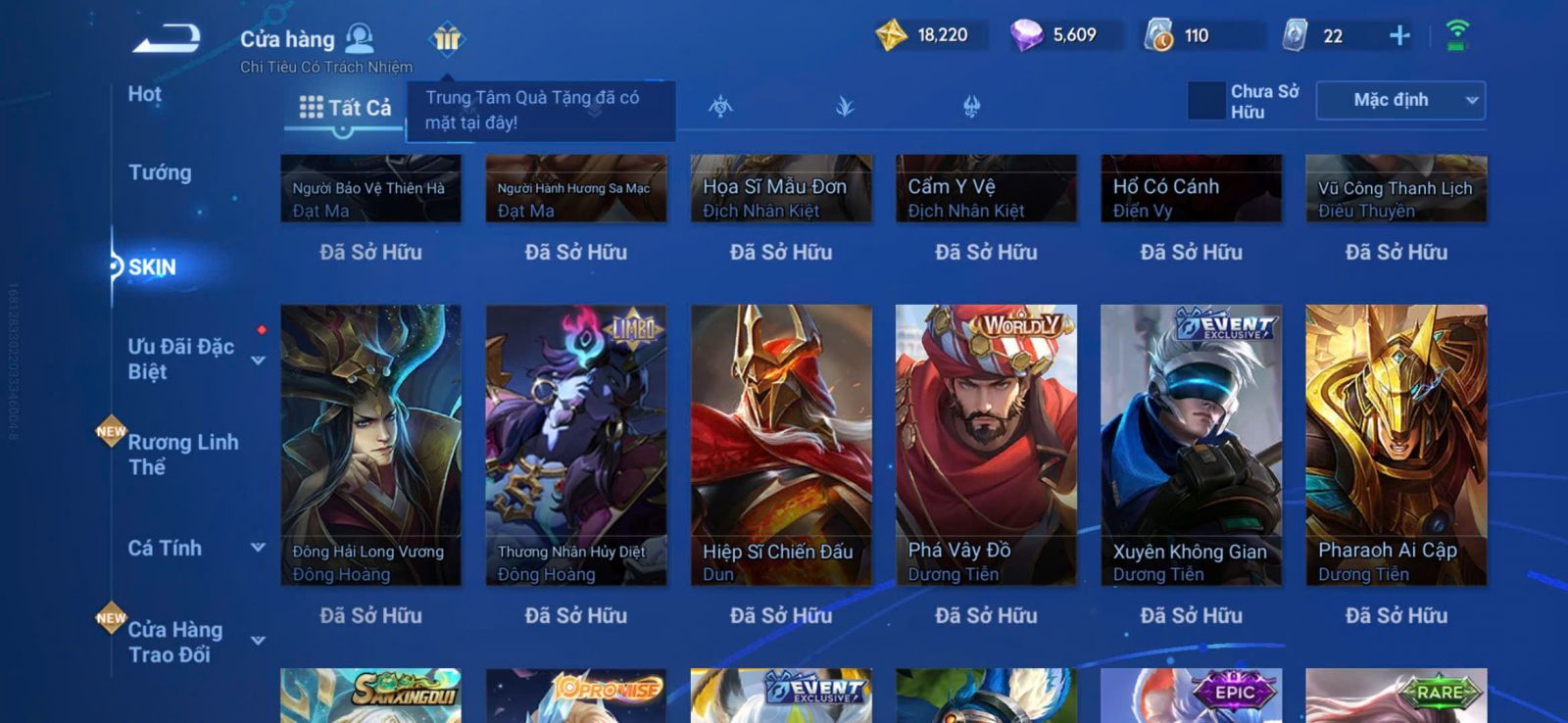The image size is (1568, 723).
Task: Tap the Wi-Fi signal status icon
Action: pos(1457,35)
